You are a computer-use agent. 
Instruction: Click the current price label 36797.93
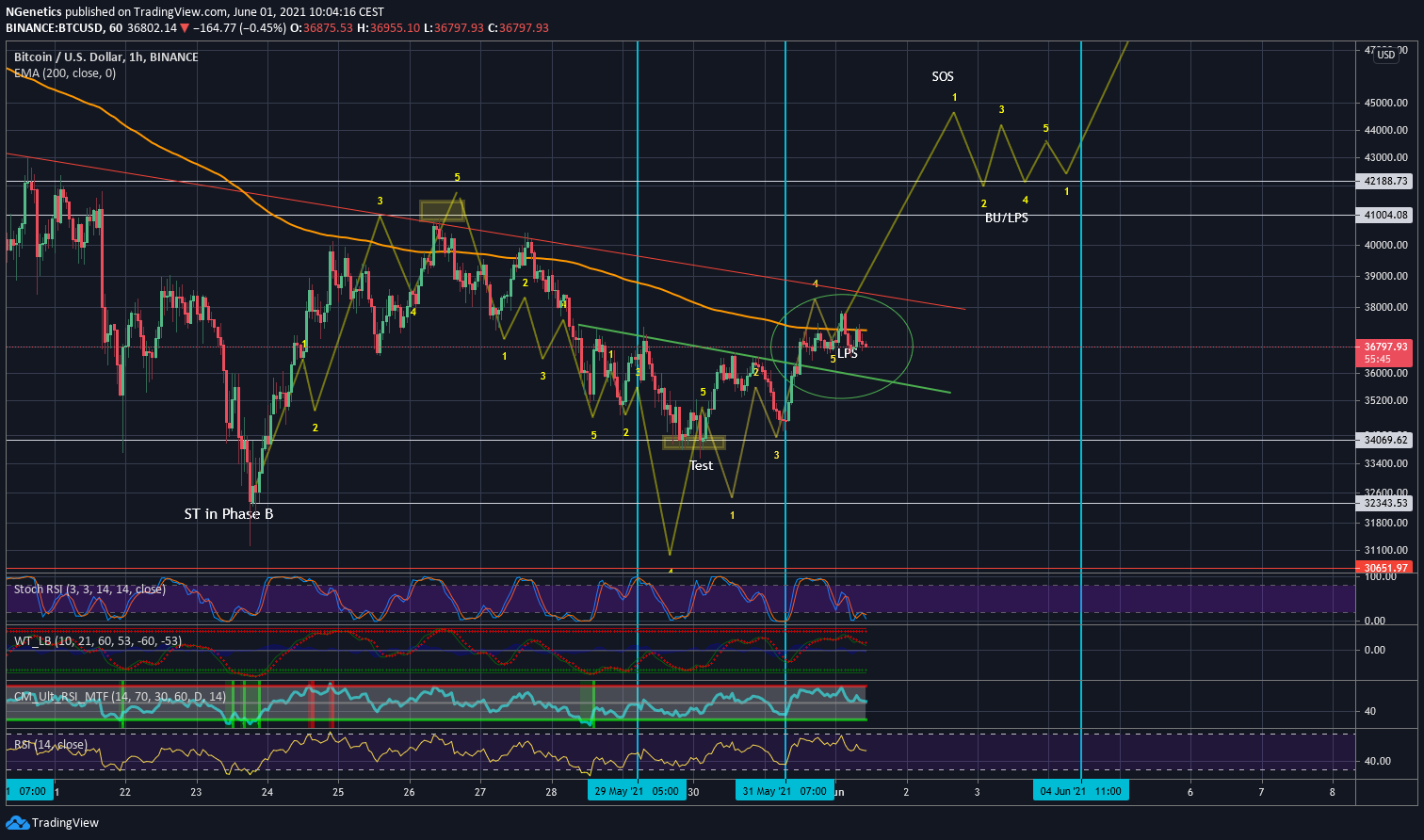1386,347
